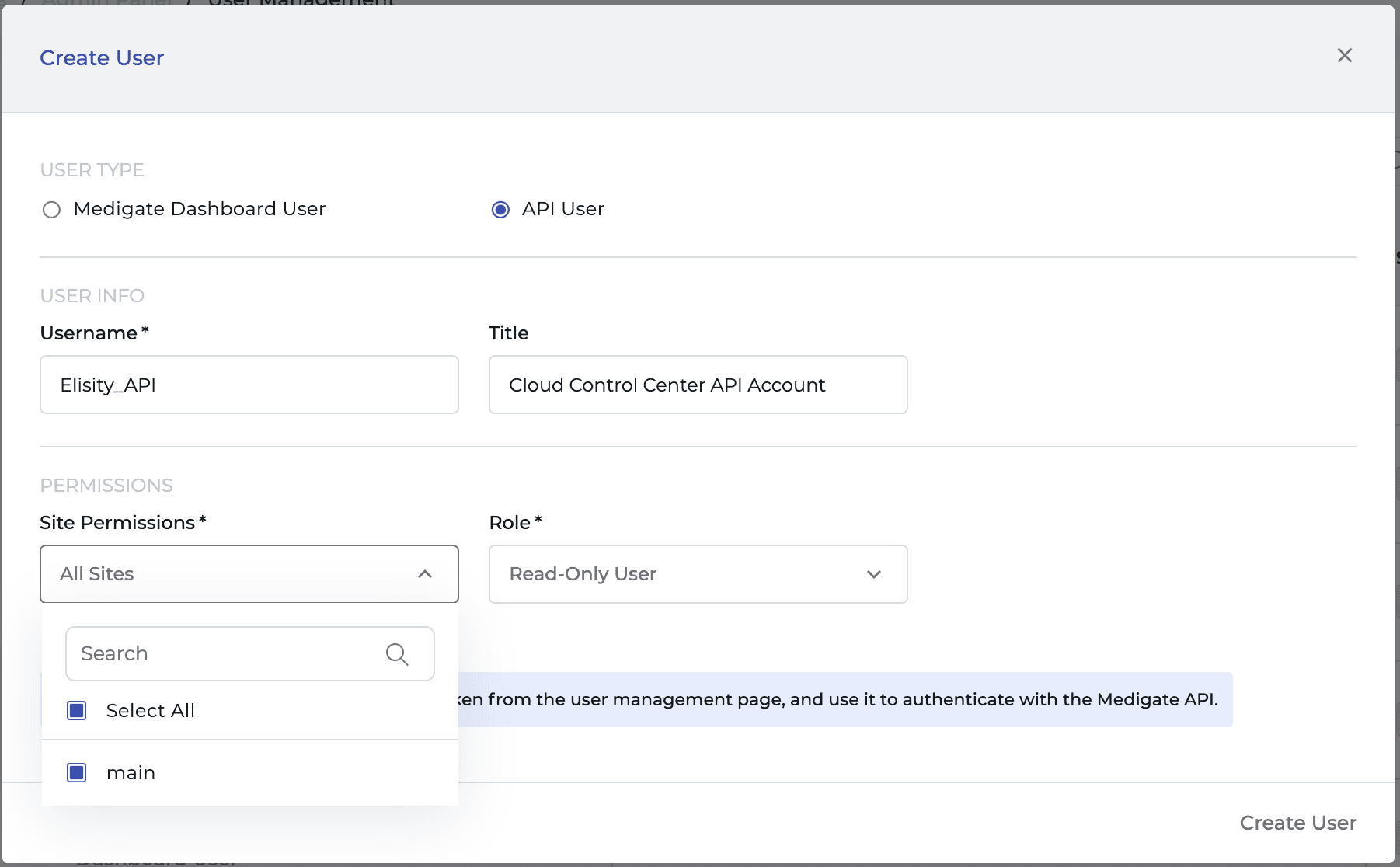Image resolution: width=1400 pixels, height=867 pixels.
Task: Click the Title field label
Action: click(509, 333)
